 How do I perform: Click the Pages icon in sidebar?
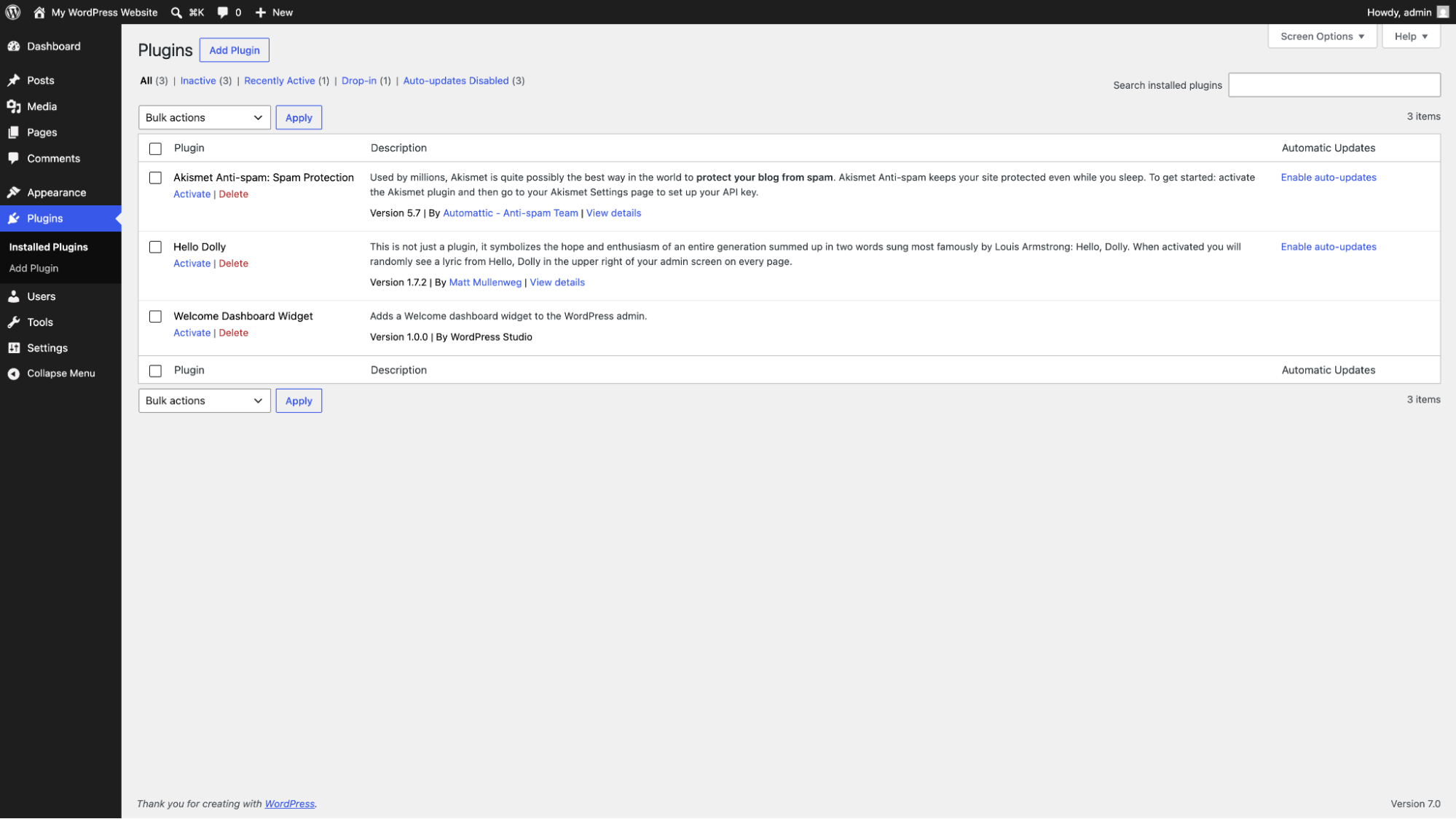click(x=14, y=132)
